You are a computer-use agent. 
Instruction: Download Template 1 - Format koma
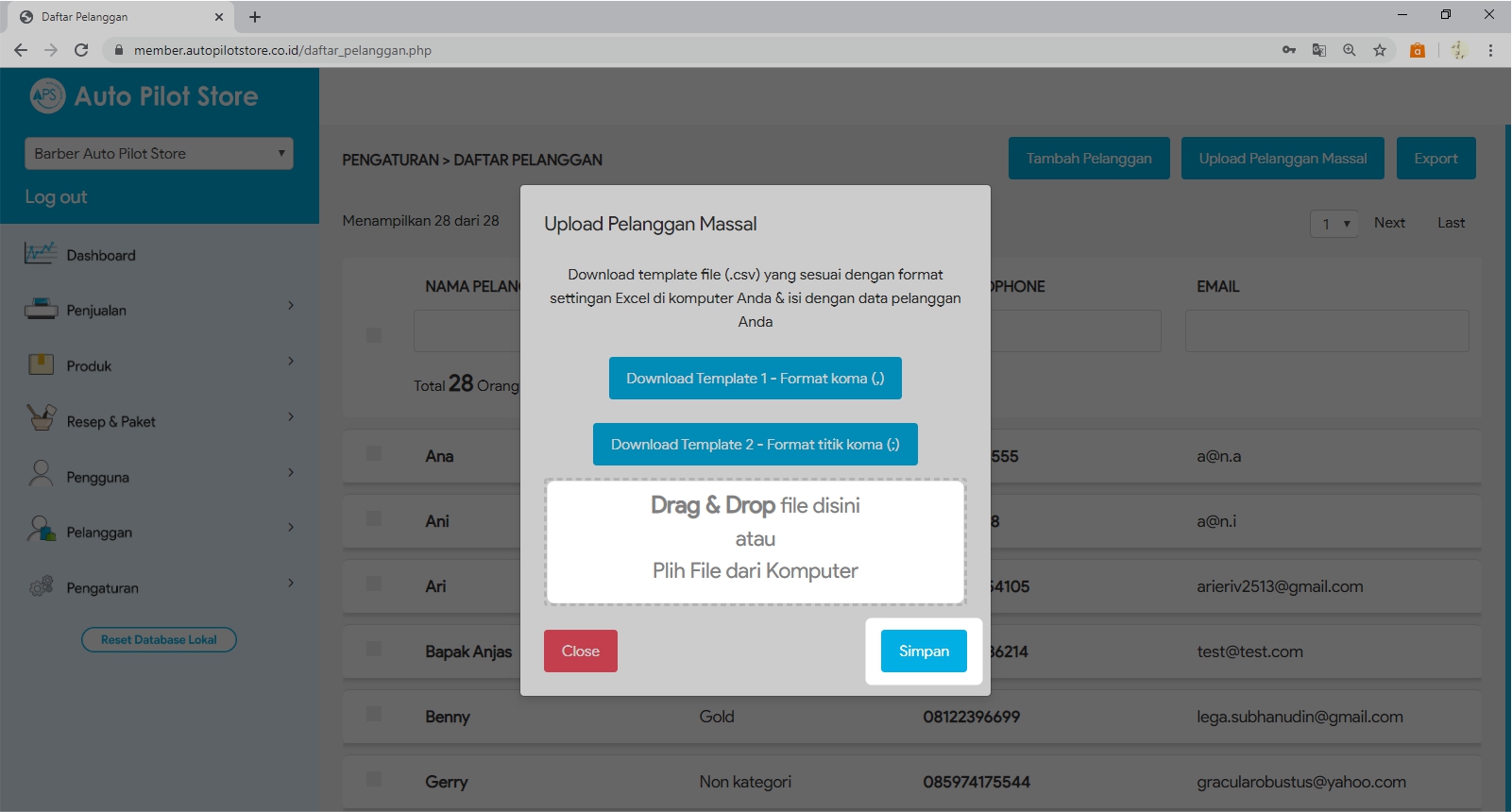pyautogui.click(x=755, y=379)
